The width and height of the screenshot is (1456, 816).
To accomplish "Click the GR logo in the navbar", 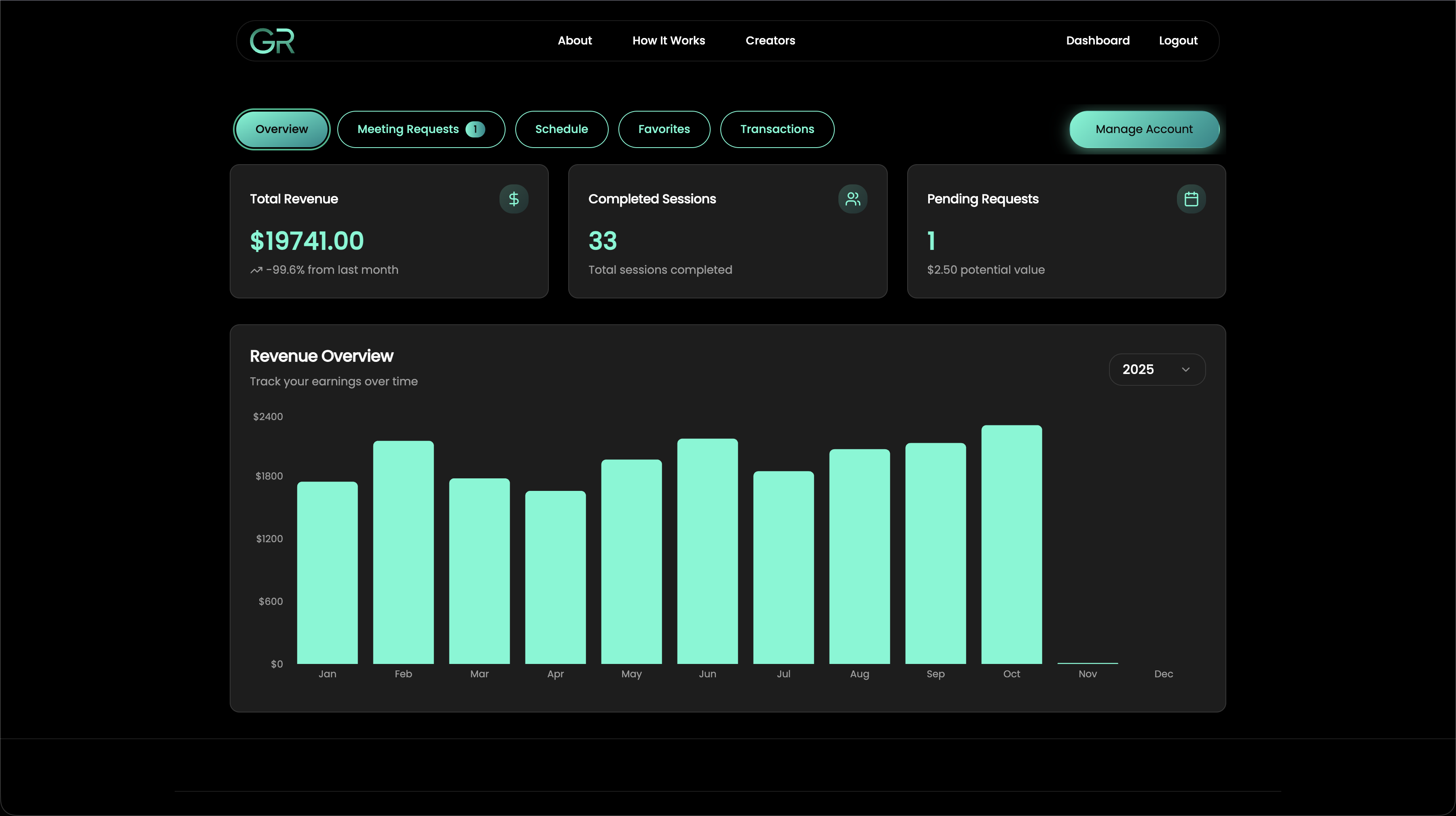I will (272, 40).
